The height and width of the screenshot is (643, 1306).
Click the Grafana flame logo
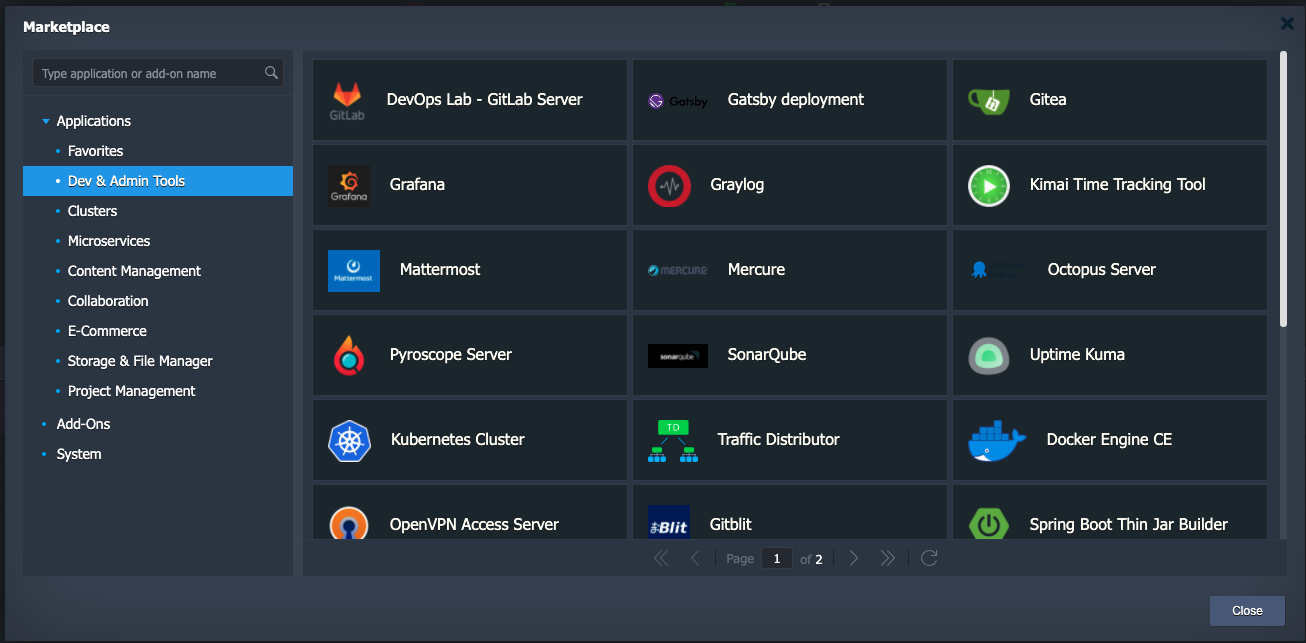pyautogui.click(x=349, y=185)
